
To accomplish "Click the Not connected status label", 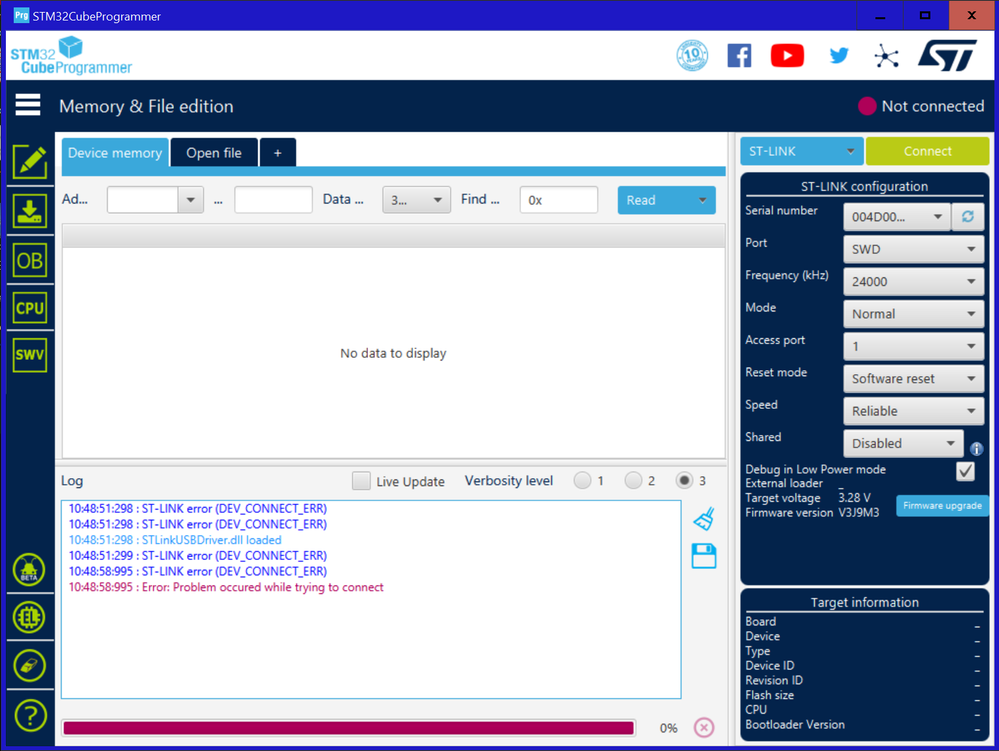I will click(x=933, y=106).
